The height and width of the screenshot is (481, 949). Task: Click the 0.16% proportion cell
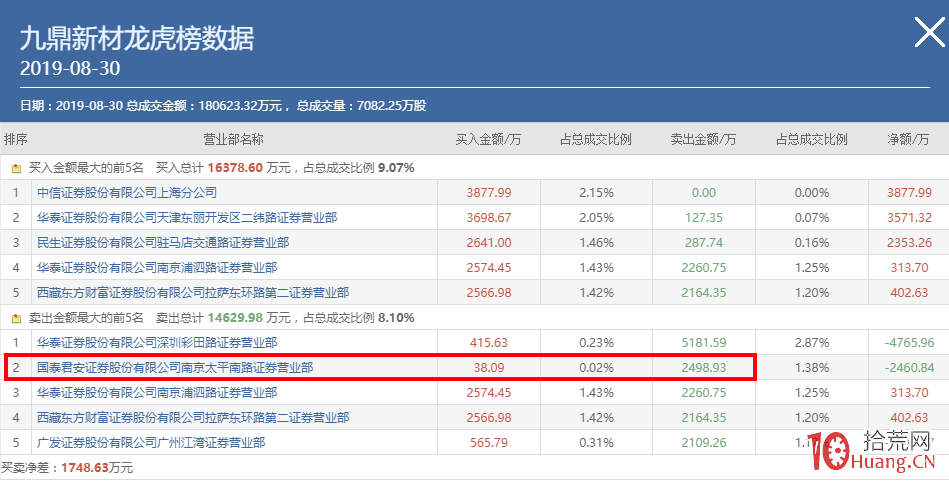[x=812, y=243]
